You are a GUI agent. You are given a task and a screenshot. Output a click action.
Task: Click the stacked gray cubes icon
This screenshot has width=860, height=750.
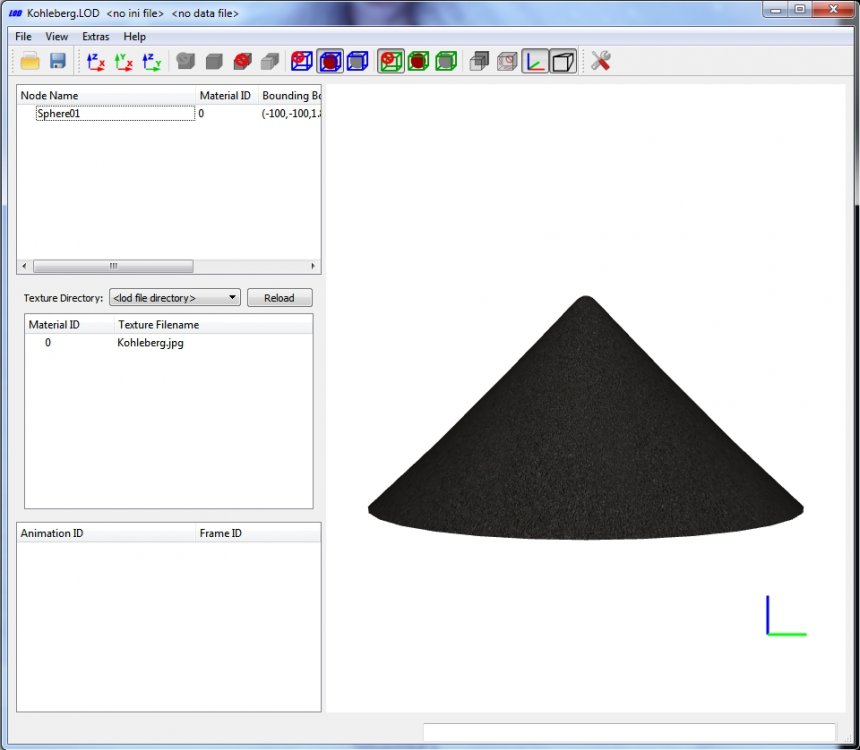(479, 61)
